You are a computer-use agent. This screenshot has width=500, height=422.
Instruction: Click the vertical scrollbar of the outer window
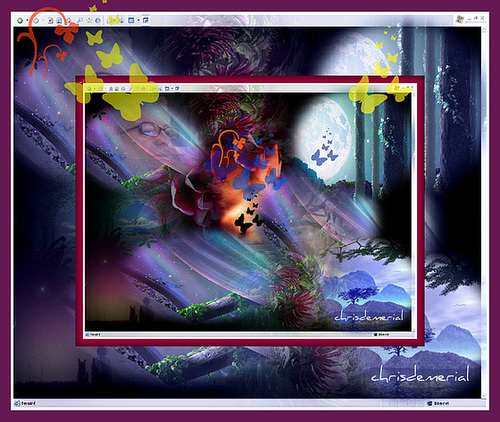pyautogui.click(x=484, y=213)
